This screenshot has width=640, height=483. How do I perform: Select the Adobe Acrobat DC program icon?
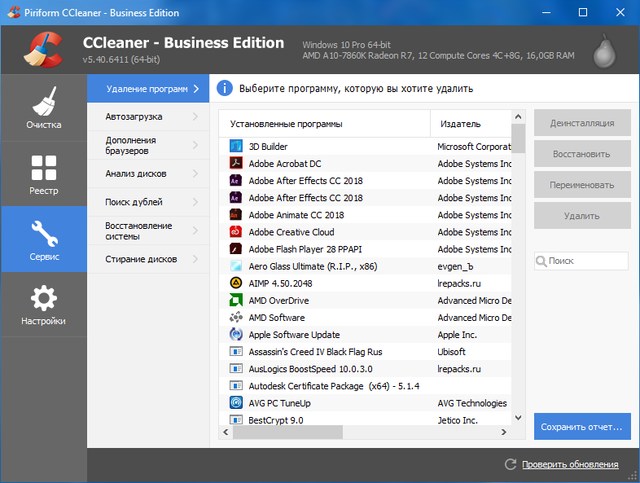click(236, 163)
